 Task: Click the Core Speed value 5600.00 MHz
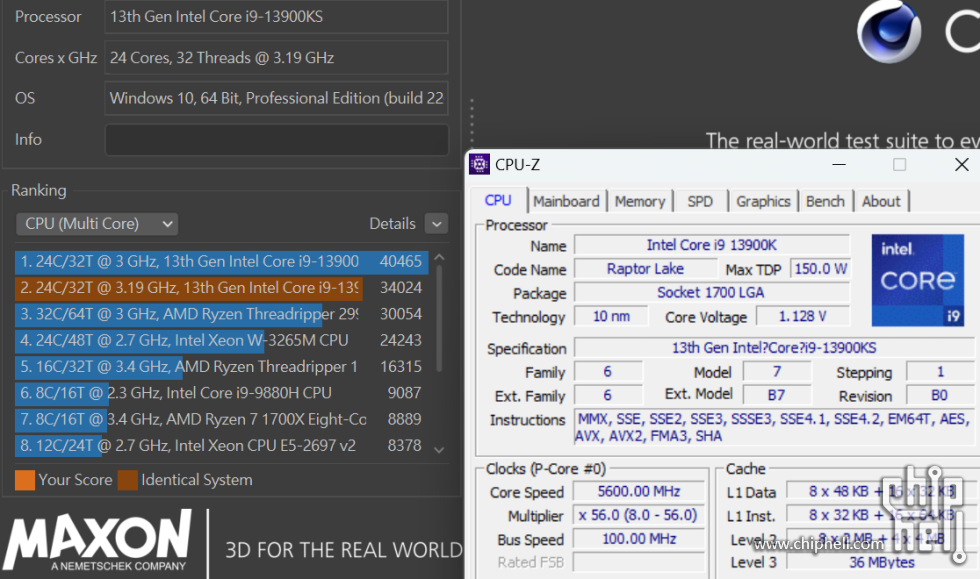pyautogui.click(x=639, y=491)
